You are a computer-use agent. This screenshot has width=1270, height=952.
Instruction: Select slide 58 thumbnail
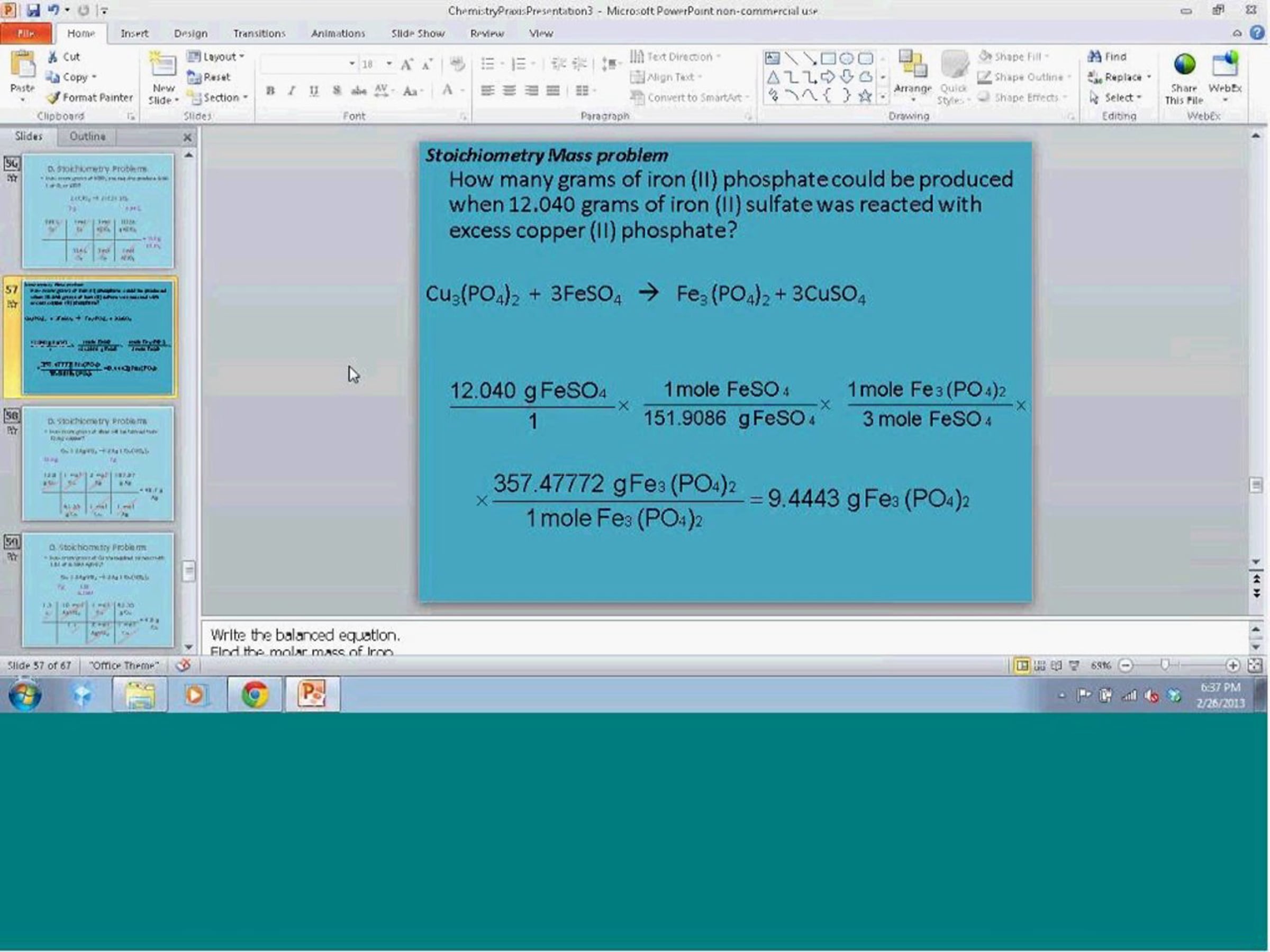click(x=97, y=464)
